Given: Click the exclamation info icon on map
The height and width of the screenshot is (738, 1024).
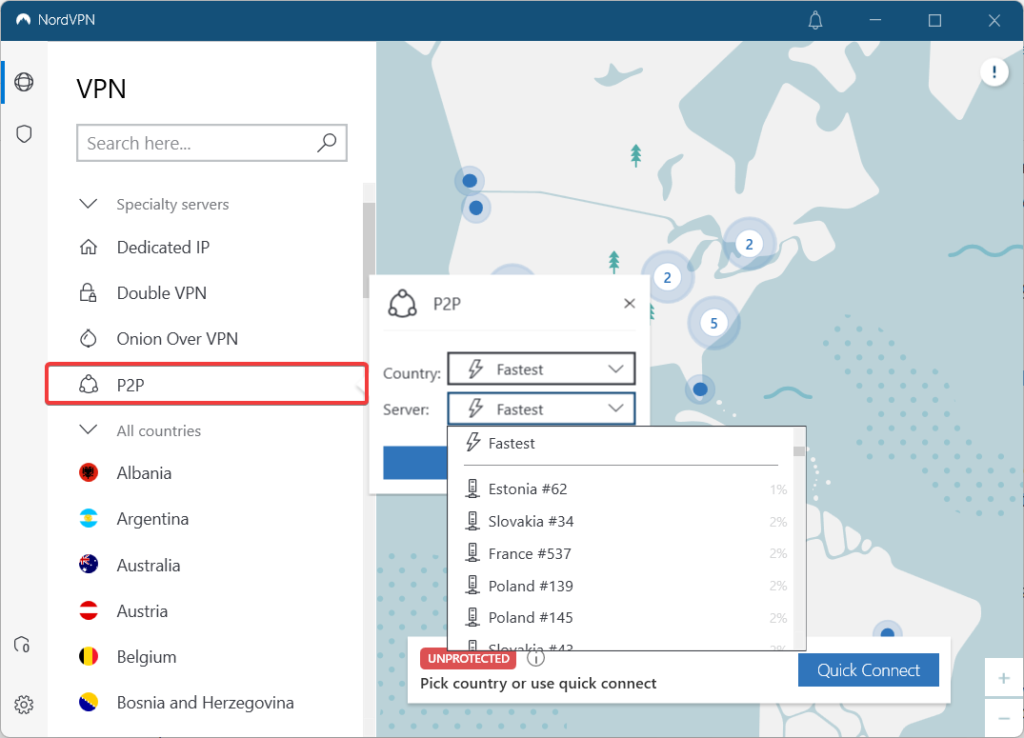Looking at the screenshot, I should coord(994,71).
